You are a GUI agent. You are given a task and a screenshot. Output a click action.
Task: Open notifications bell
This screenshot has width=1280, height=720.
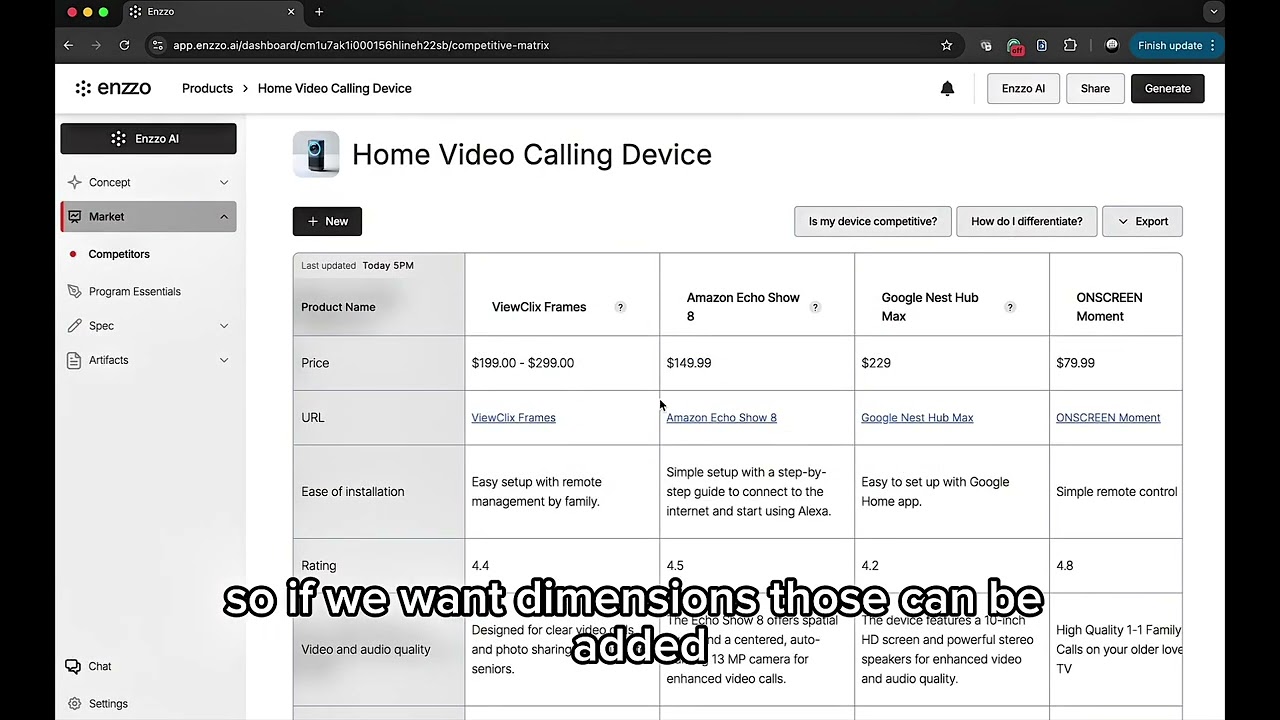click(947, 88)
